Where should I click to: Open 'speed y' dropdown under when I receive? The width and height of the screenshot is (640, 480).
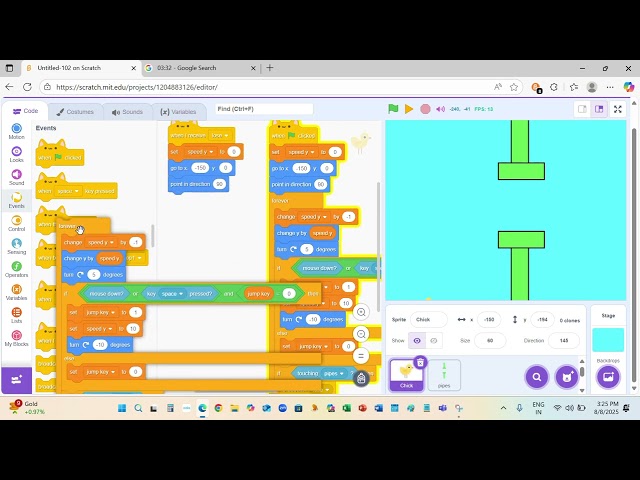click(x=200, y=152)
